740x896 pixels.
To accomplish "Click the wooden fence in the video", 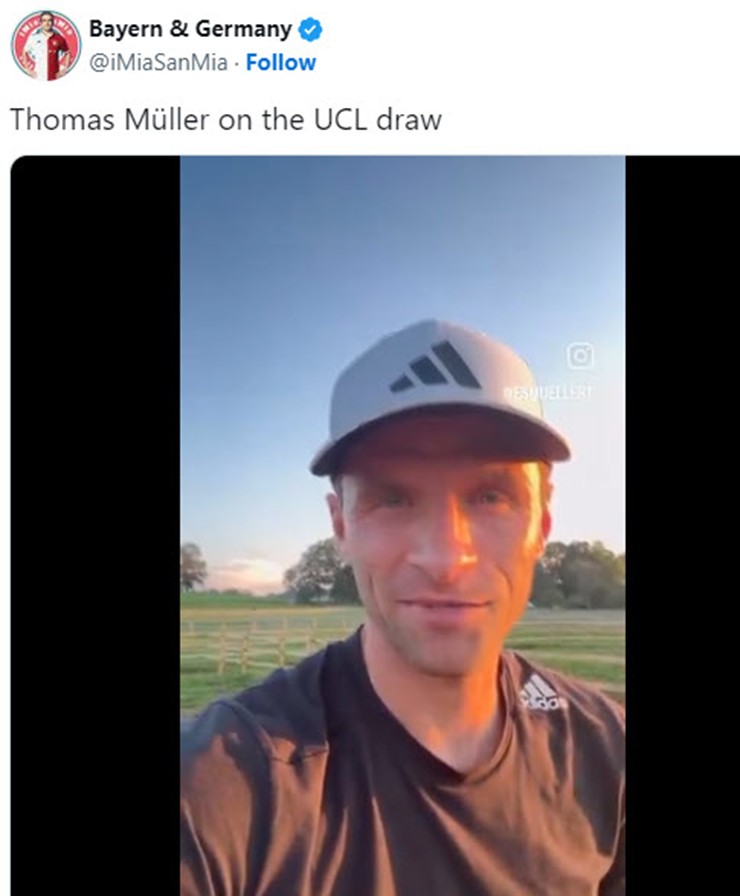I will tap(257, 640).
